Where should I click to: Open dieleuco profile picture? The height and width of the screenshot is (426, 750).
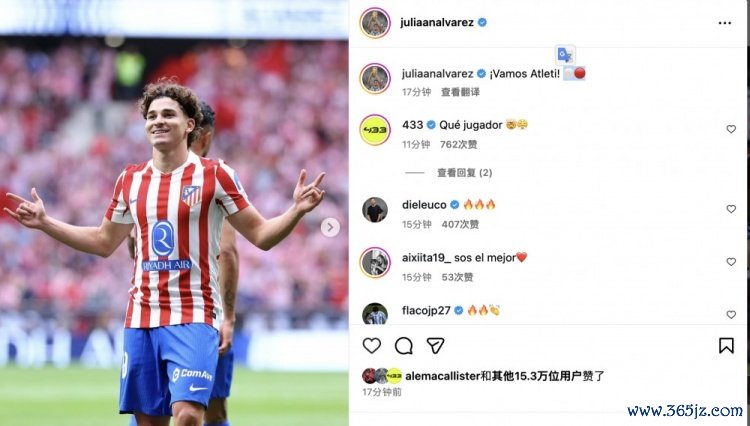point(375,209)
